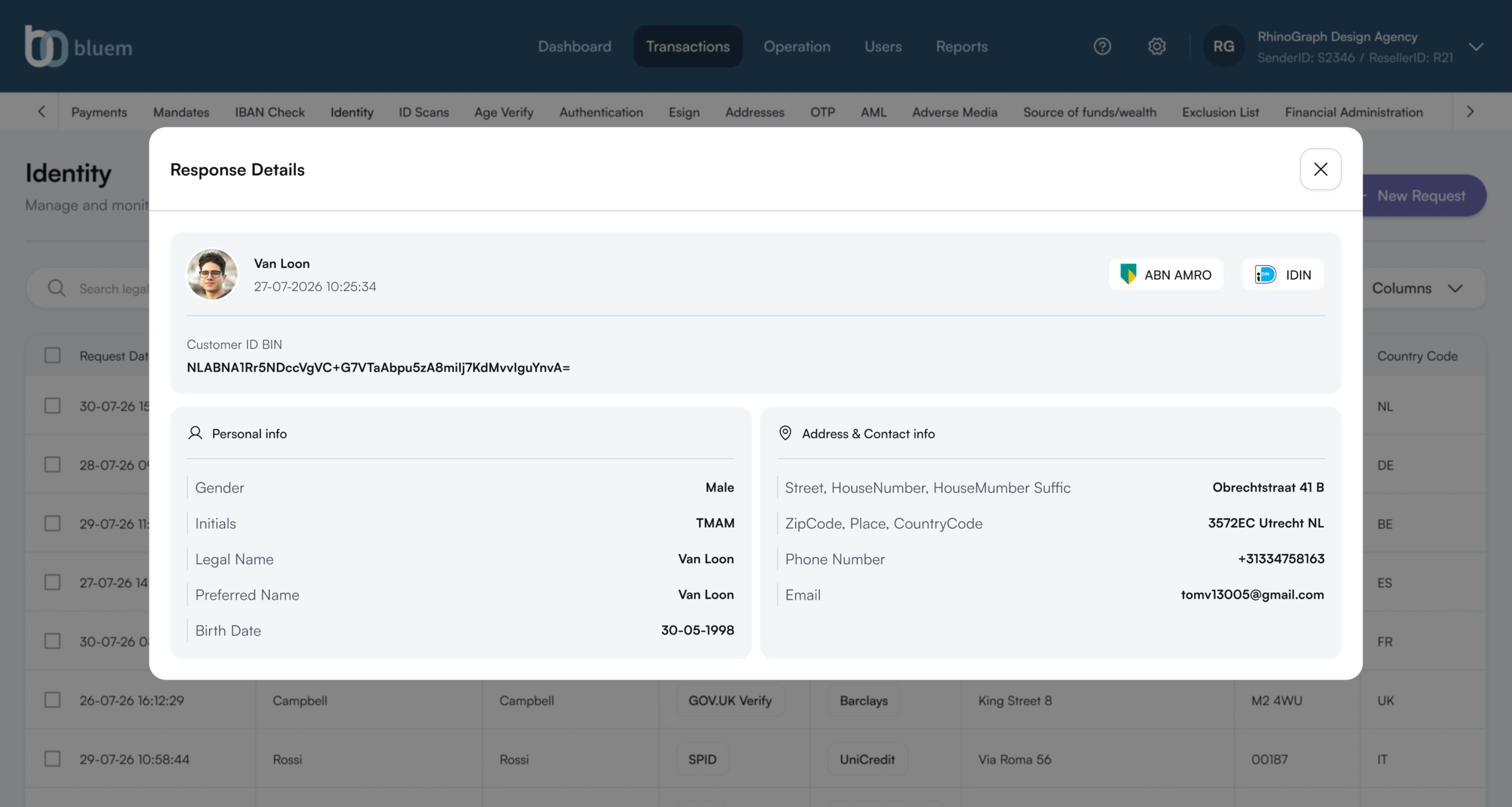
Task: Click the Customer ID BIN value
Action: (378, 367)
